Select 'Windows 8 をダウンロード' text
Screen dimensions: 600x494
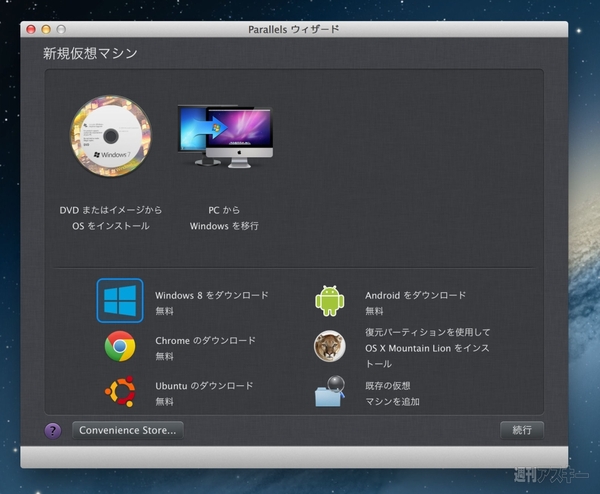212,295
